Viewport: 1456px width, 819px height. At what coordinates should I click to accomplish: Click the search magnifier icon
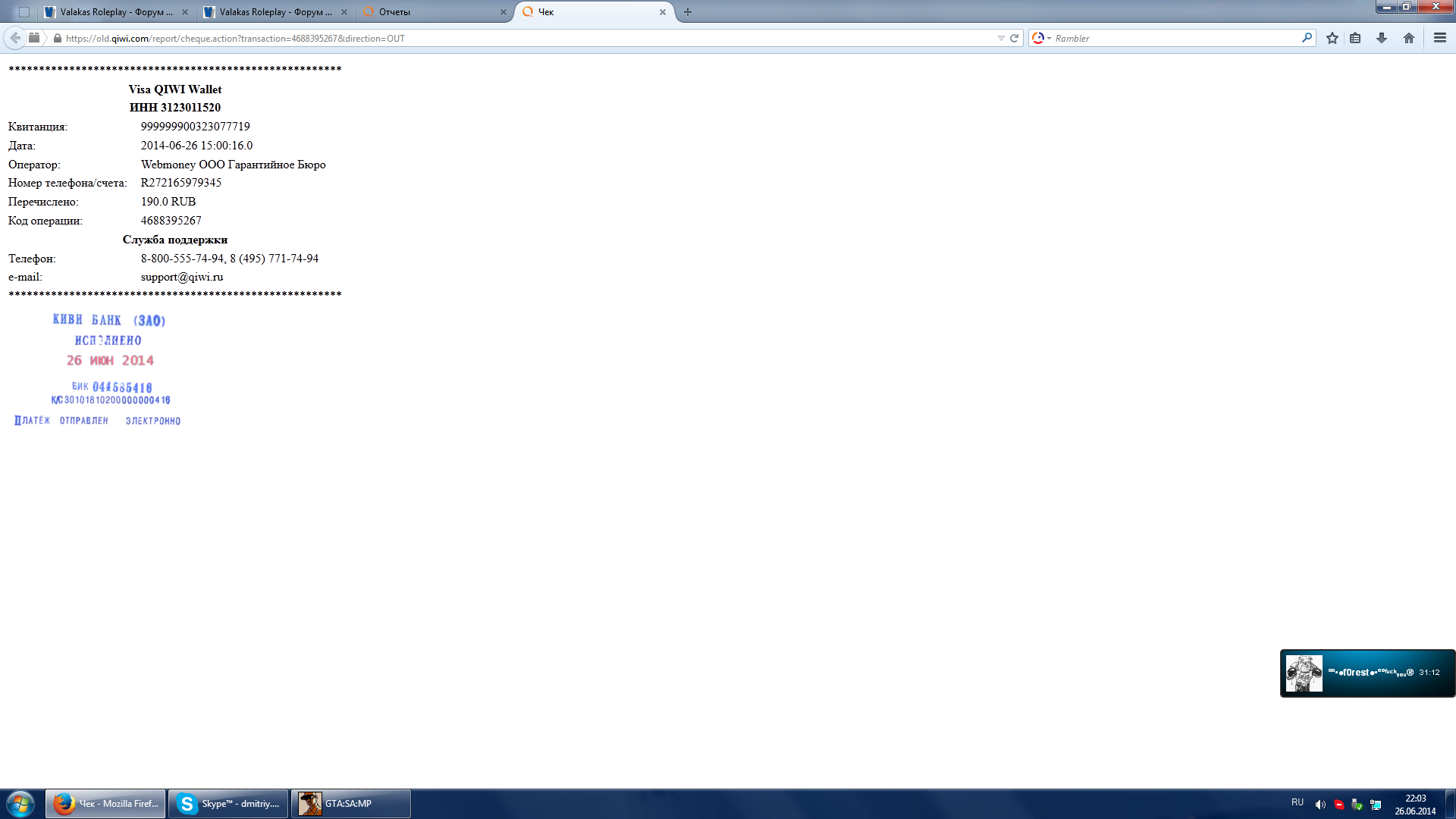tap(1307, 38)
